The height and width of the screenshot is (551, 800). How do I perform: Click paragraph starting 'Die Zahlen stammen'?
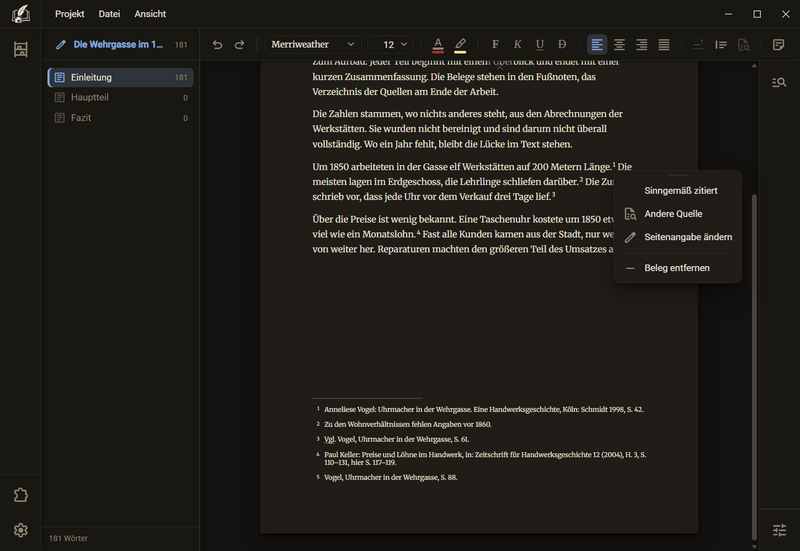coord(467,129)
